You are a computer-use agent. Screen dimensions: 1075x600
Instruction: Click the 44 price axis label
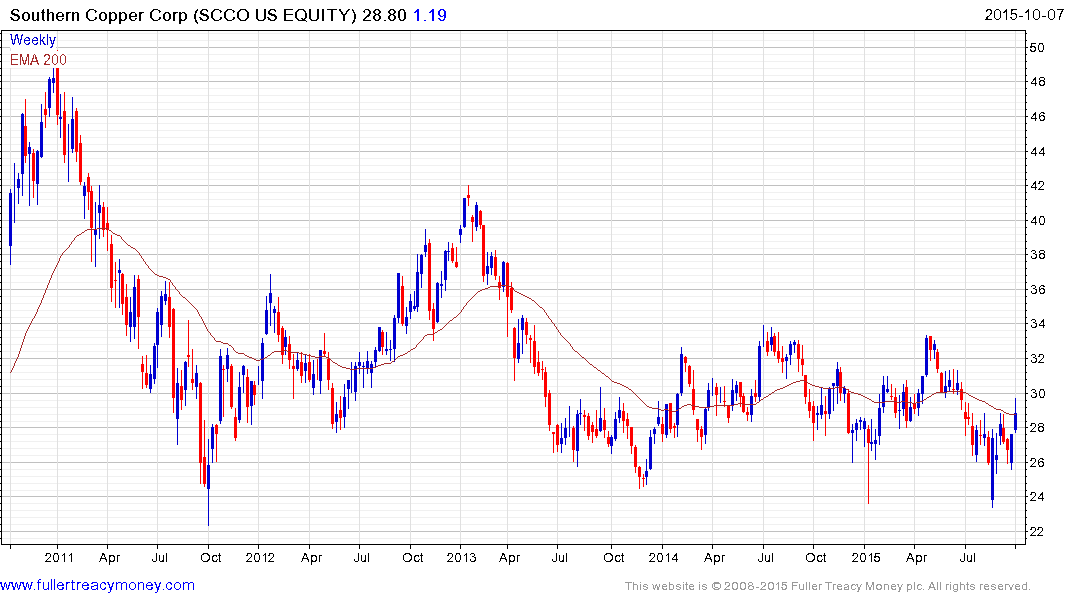[1037, 152]
